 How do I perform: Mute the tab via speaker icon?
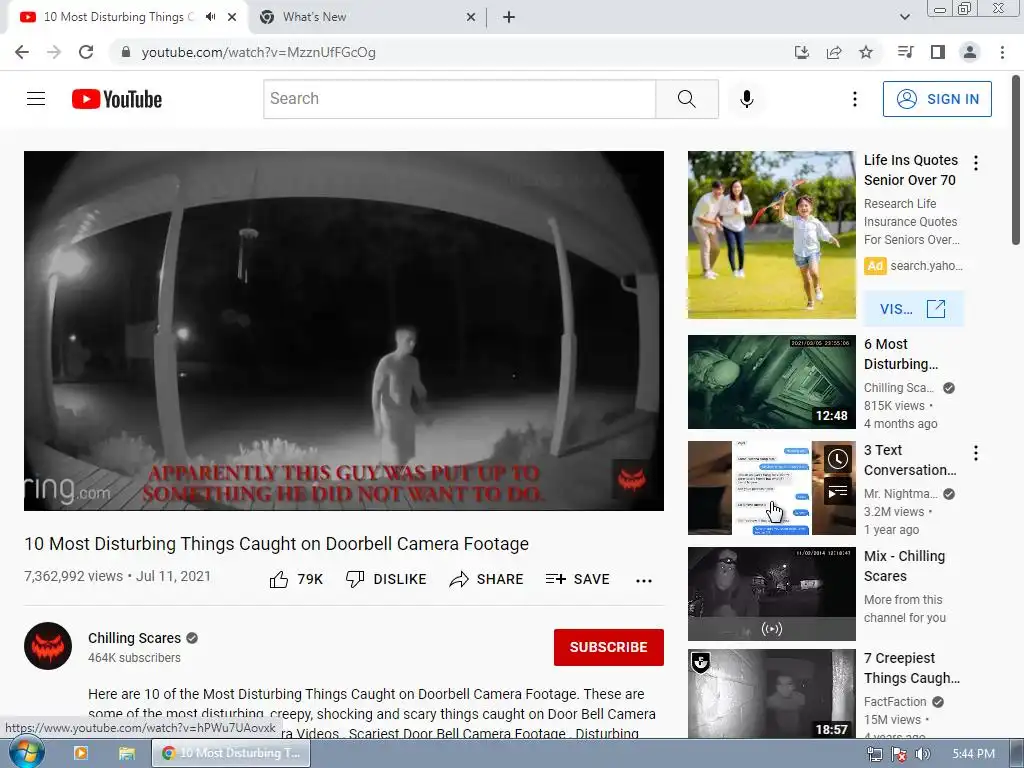tap(210, 17)
